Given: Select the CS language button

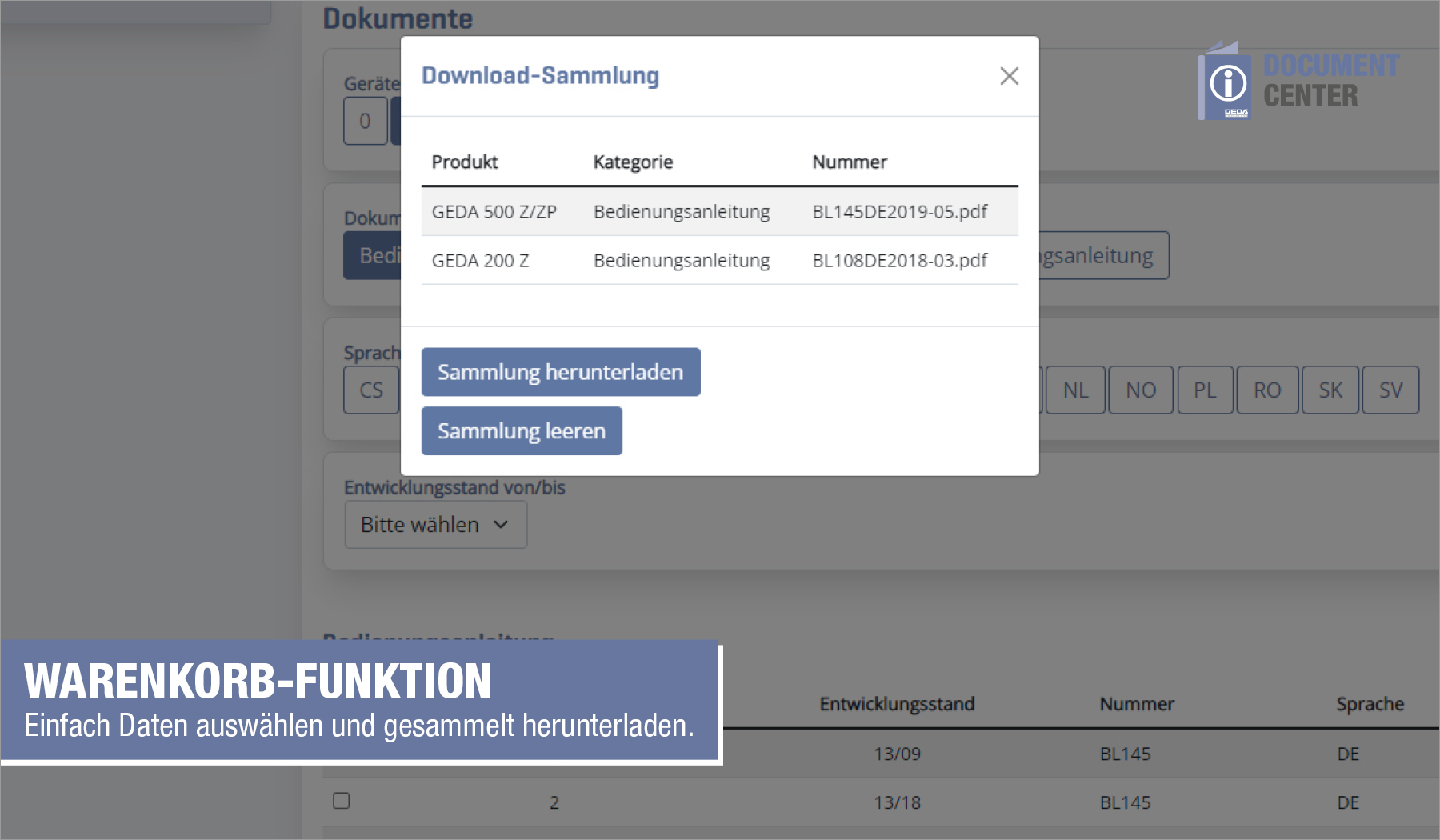Looking at the screenshot, I should tap(371, 390).
